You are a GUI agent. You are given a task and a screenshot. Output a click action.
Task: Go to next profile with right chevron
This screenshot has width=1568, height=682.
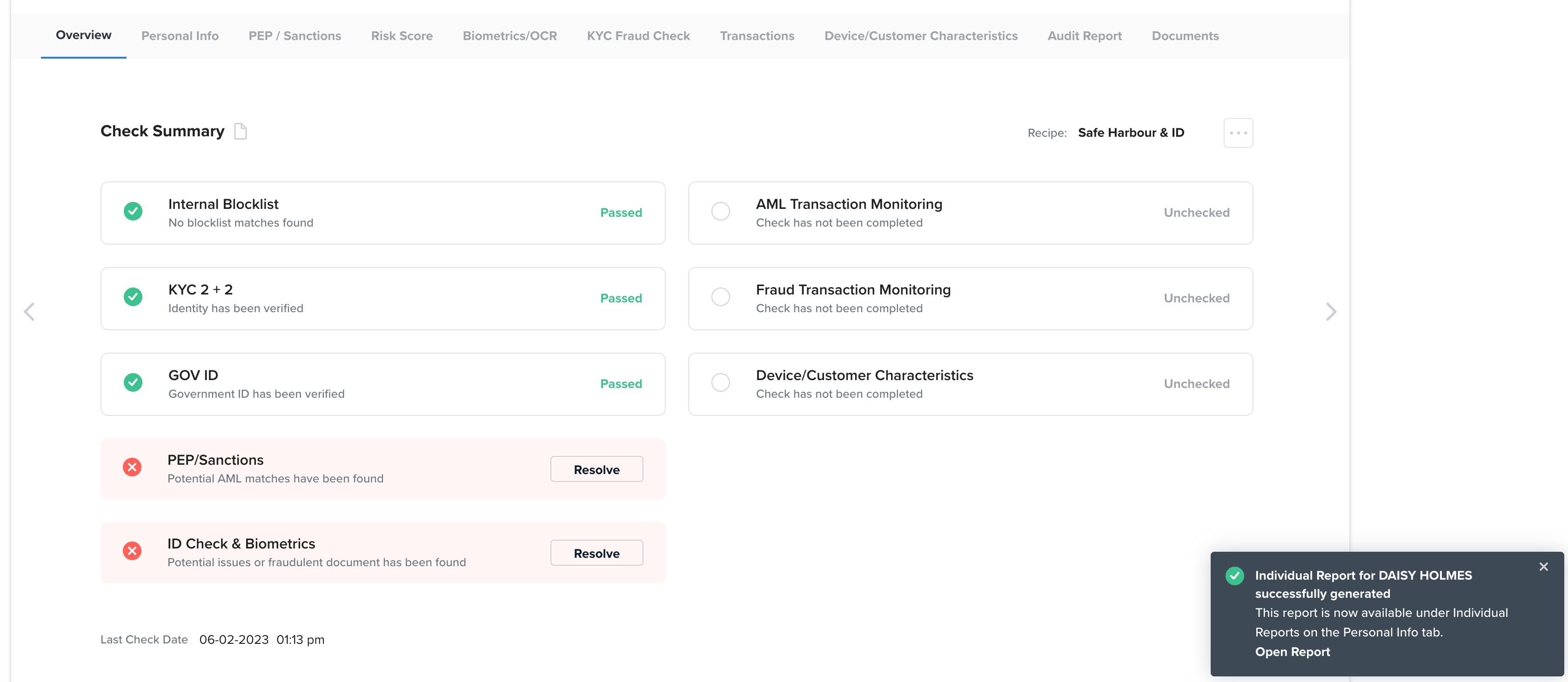point(1331,312)
